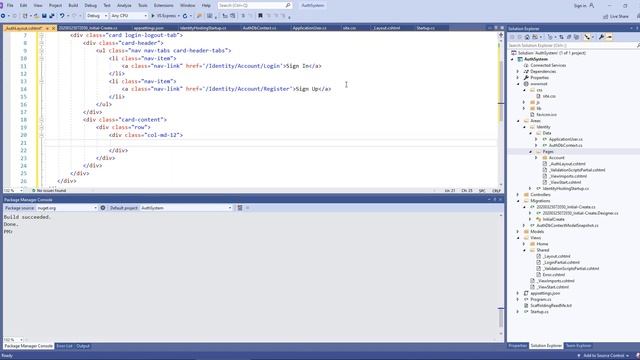Click the Sign in account icon

[x=591, y=6]
